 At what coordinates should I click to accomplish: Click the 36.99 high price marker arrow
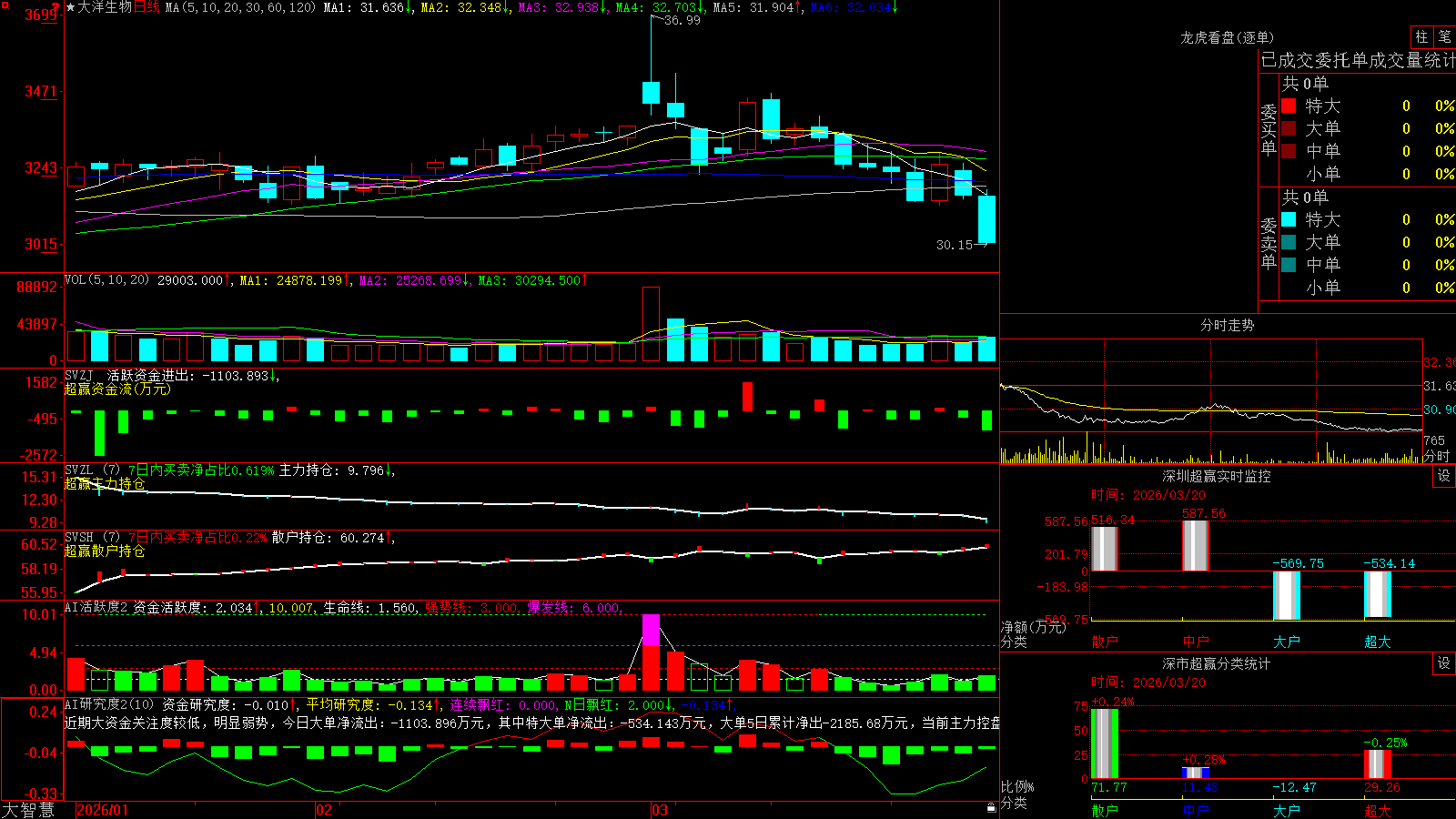tap(676, 20)
